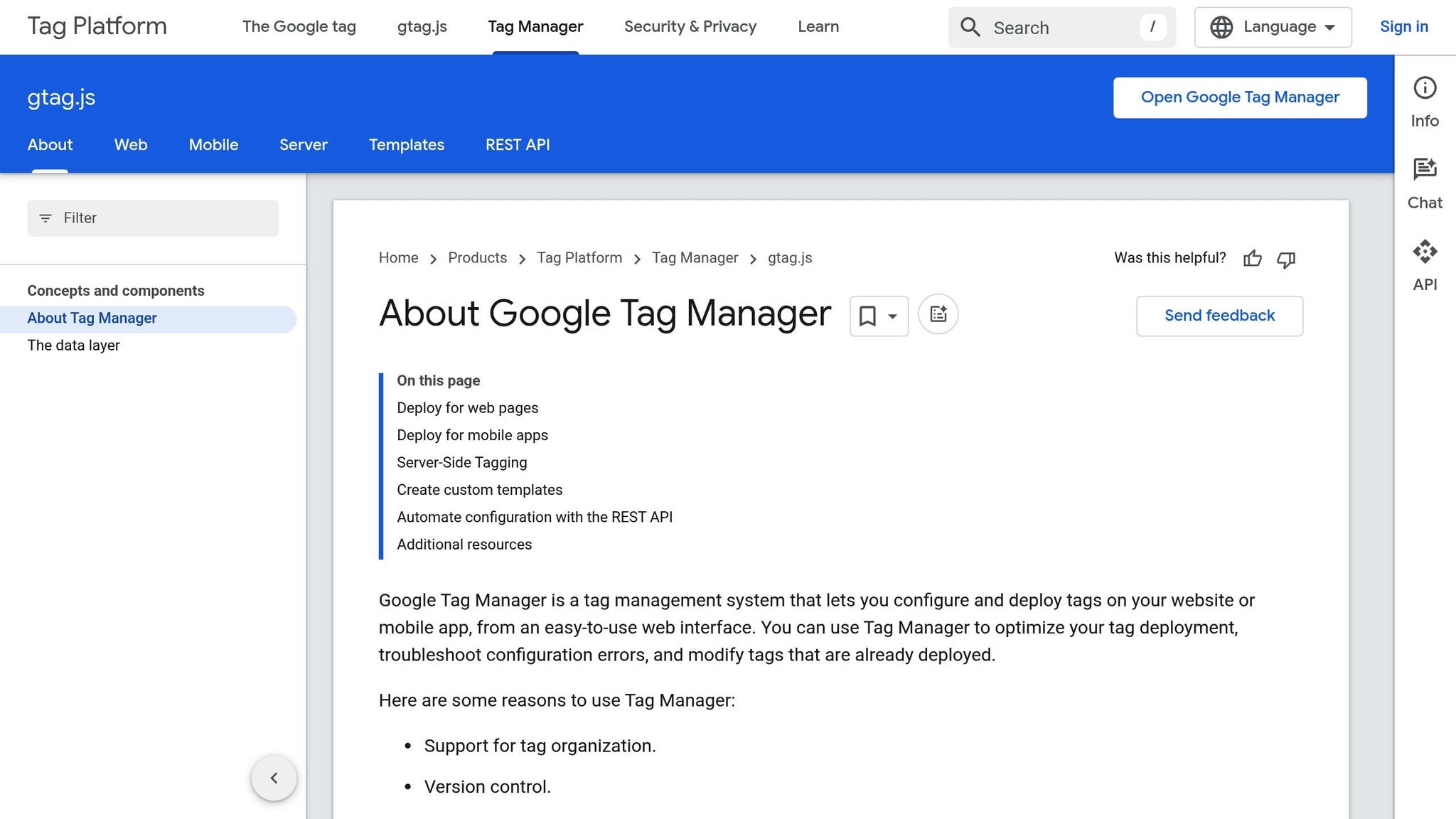1456x819 pixels.
Task: Click the Send feedback icon near thumbs buttons
Action: coord(1219,316)
